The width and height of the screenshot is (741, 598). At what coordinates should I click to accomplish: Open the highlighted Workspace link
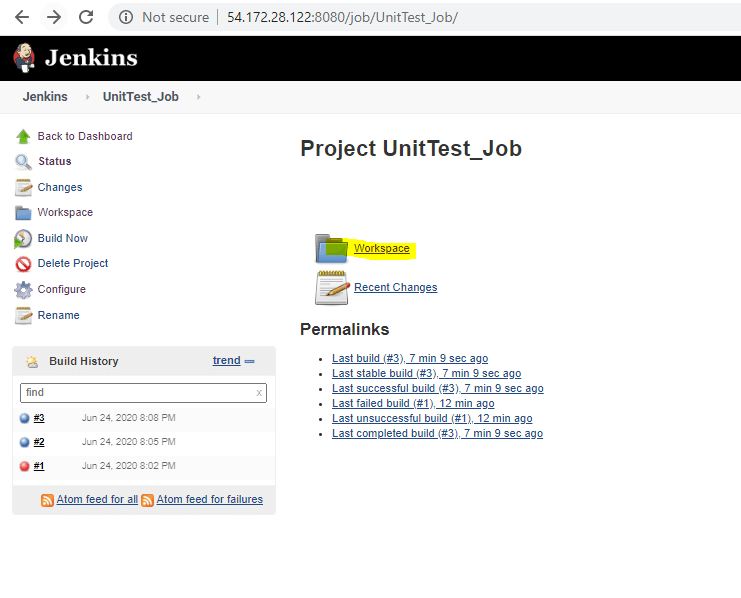click(382, 248)
